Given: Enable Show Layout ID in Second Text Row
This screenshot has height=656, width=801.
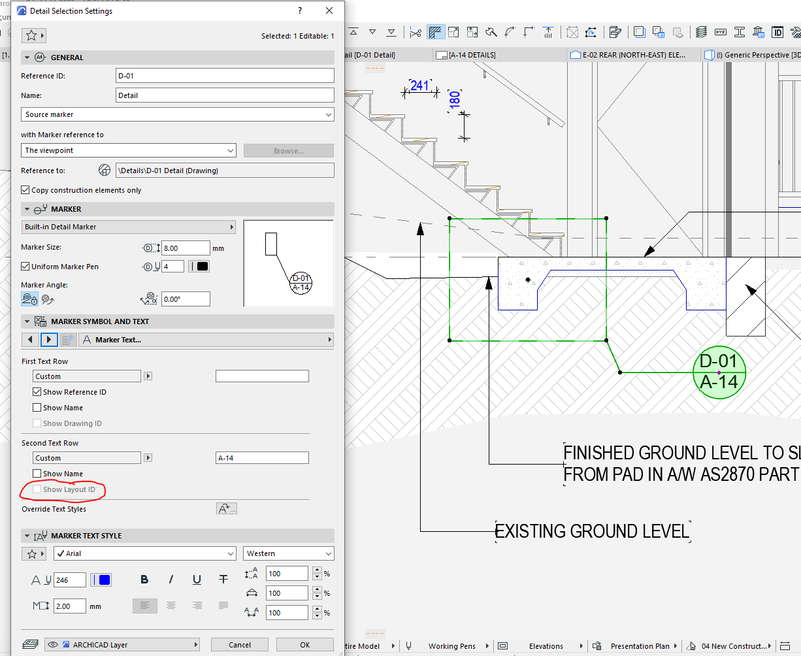Looking at the screenshot, I should (37, 489).
